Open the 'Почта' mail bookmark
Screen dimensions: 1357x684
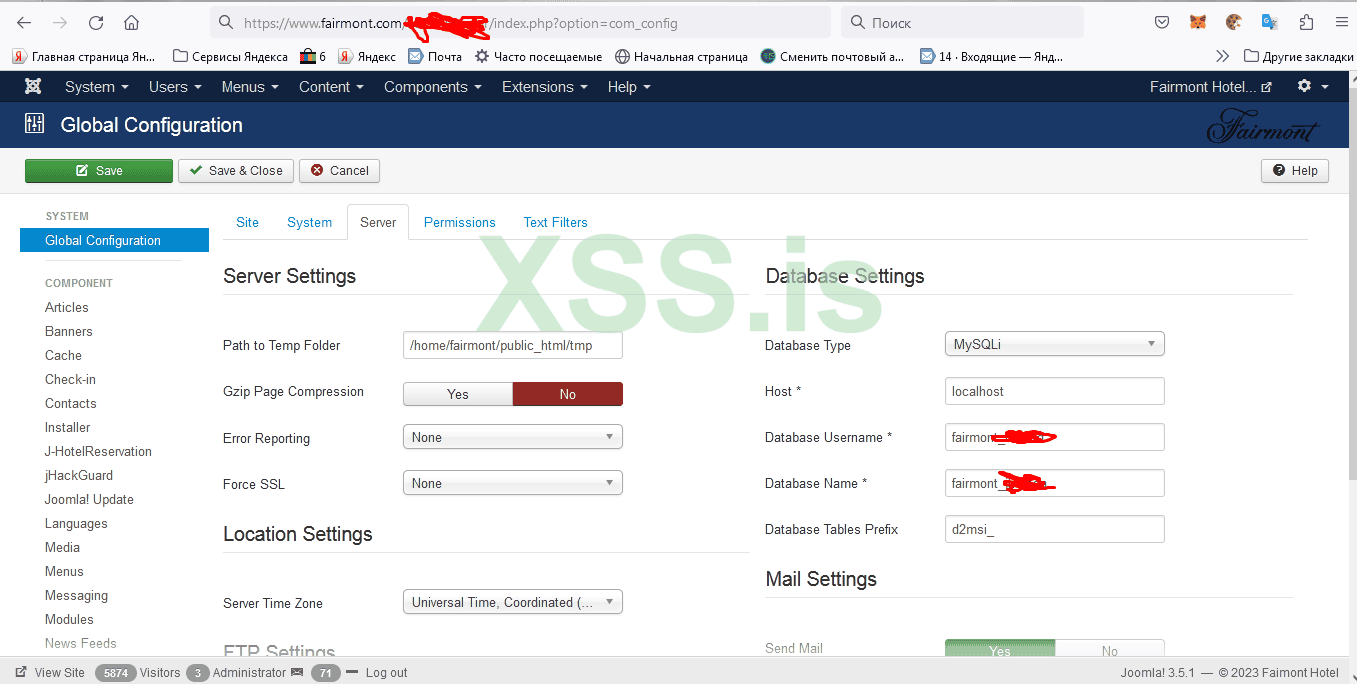point(435,56)
